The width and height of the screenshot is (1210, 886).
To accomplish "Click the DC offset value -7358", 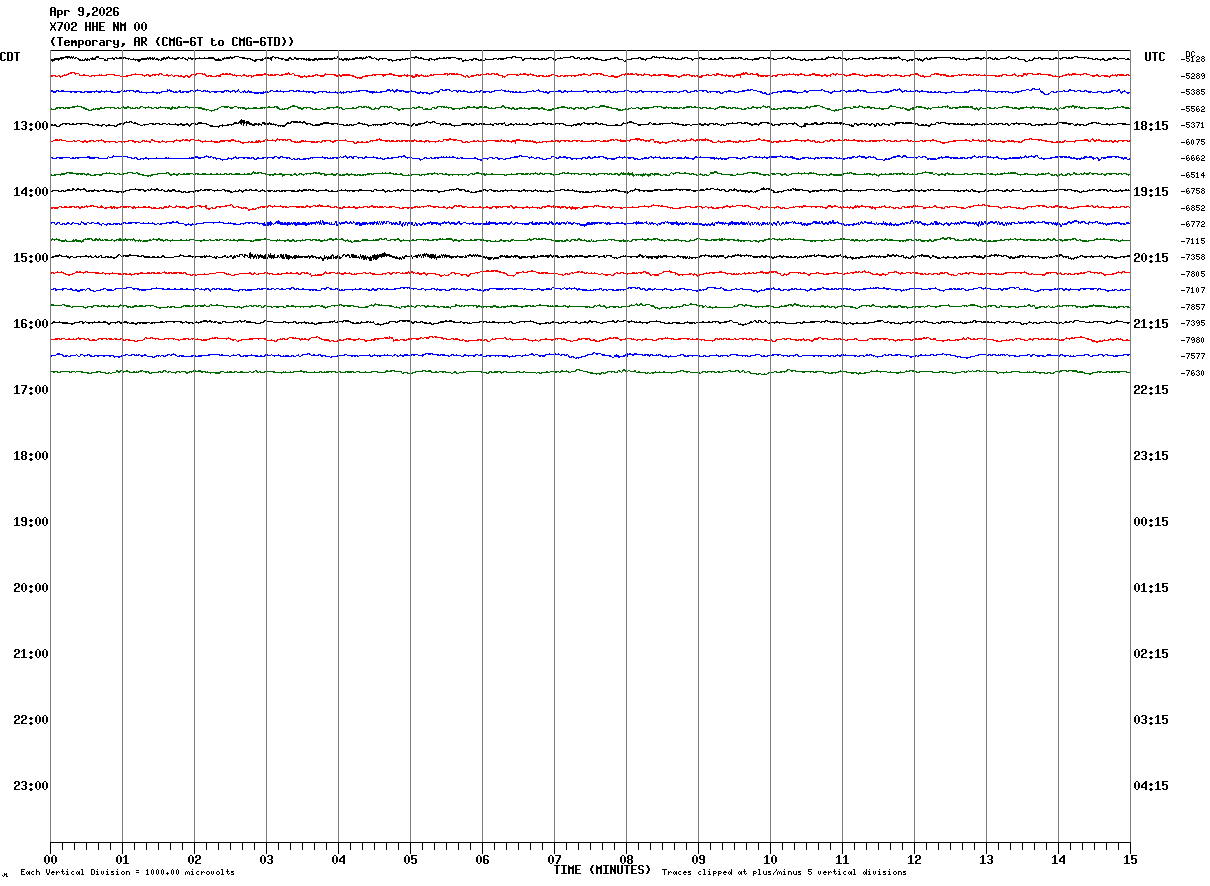I will coord(1193,257).
